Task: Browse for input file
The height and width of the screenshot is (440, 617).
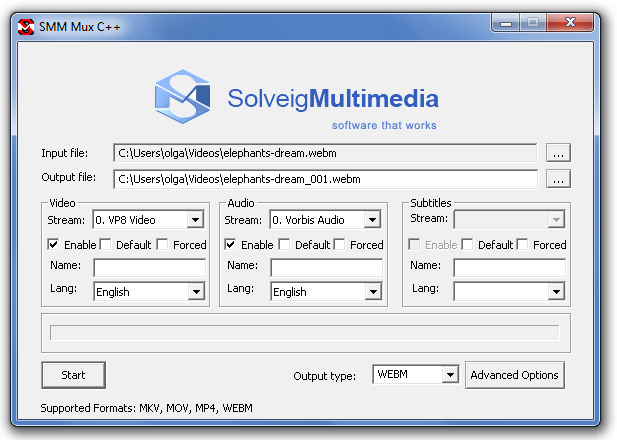Action: (x=558, y=153)
